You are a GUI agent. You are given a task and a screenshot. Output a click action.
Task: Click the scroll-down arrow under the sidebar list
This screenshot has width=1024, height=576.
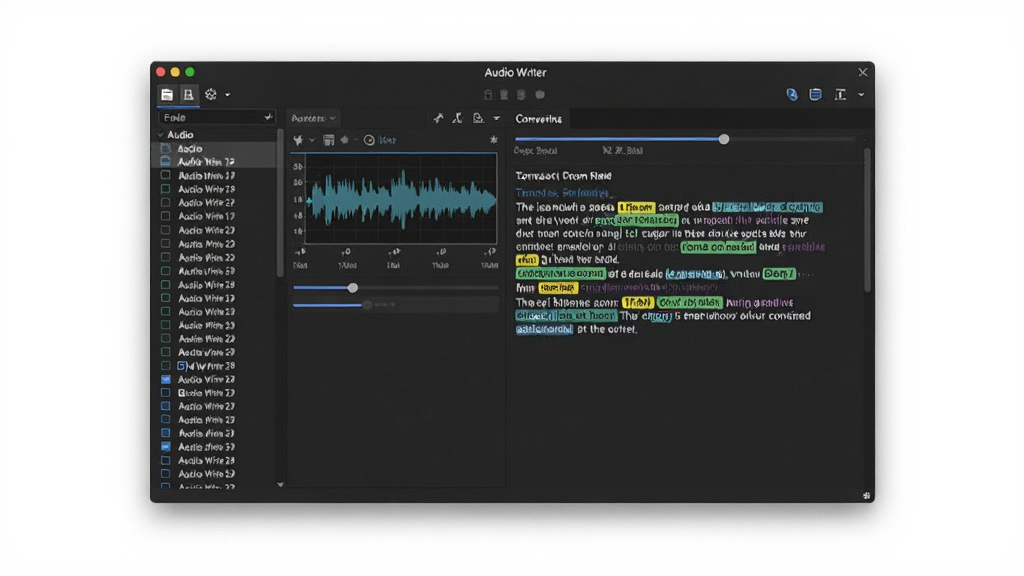[280, 485]
